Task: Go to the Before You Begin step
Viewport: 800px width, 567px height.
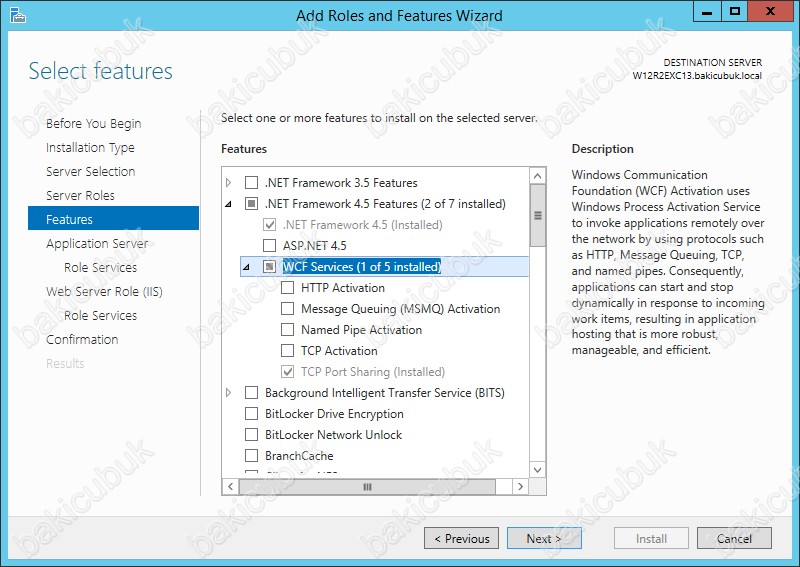Action: click(x=93, y=124)
